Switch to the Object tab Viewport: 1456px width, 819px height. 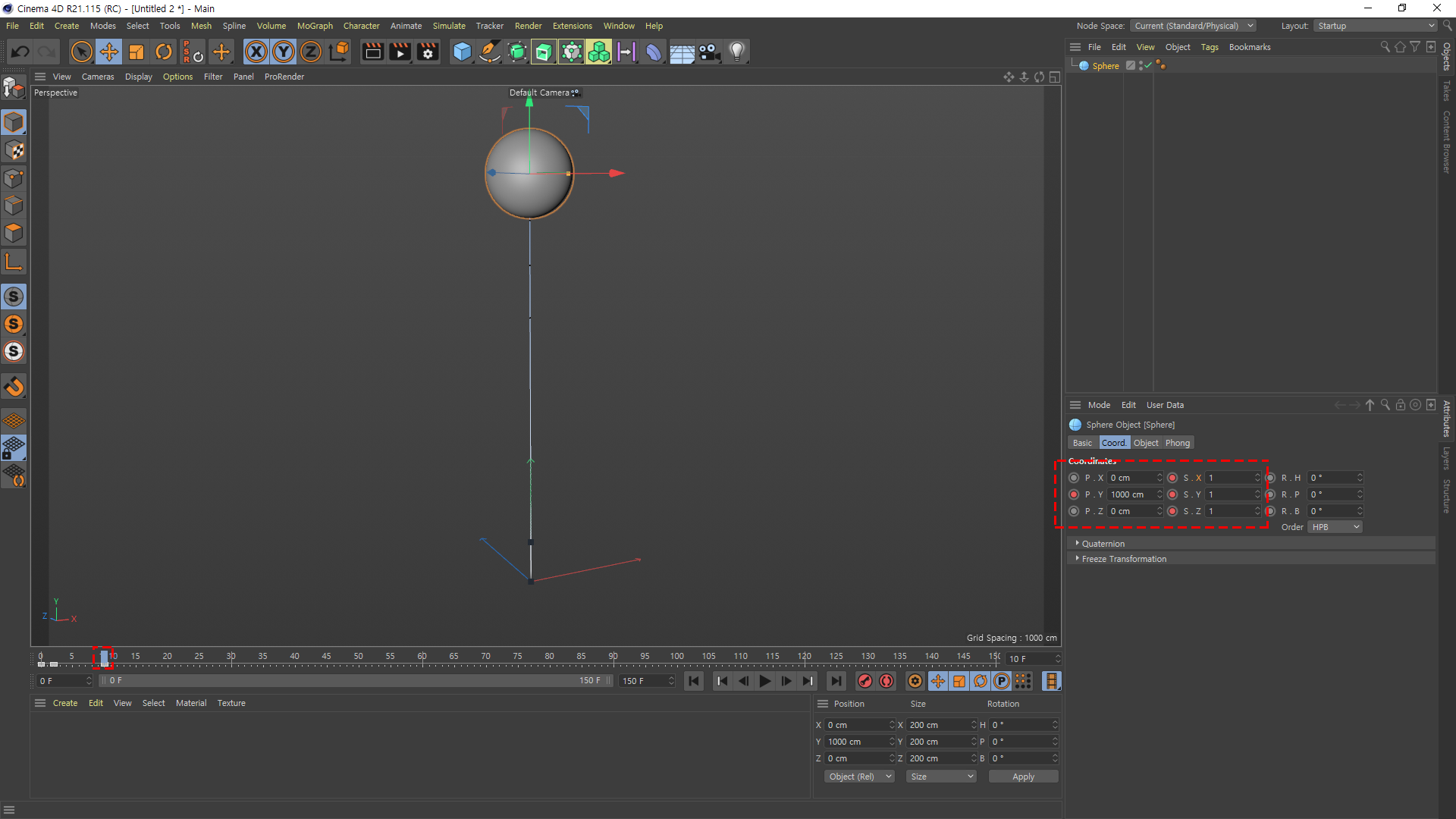[1145, 443]
